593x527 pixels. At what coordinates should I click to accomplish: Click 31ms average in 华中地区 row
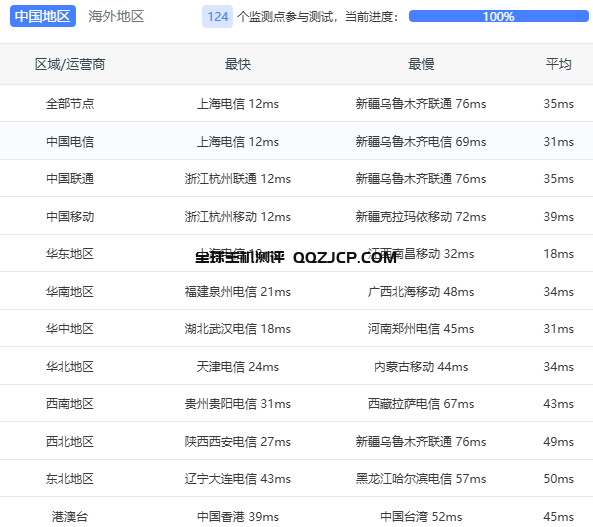559,328
